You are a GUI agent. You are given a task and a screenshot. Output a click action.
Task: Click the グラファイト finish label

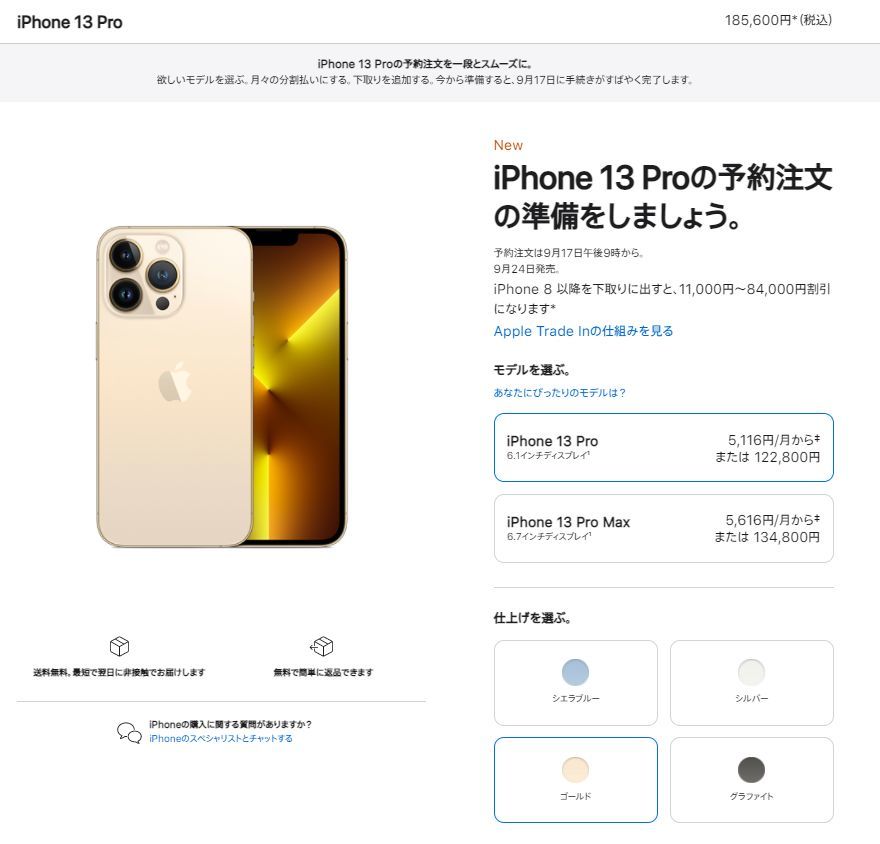[x=751, y=796]
